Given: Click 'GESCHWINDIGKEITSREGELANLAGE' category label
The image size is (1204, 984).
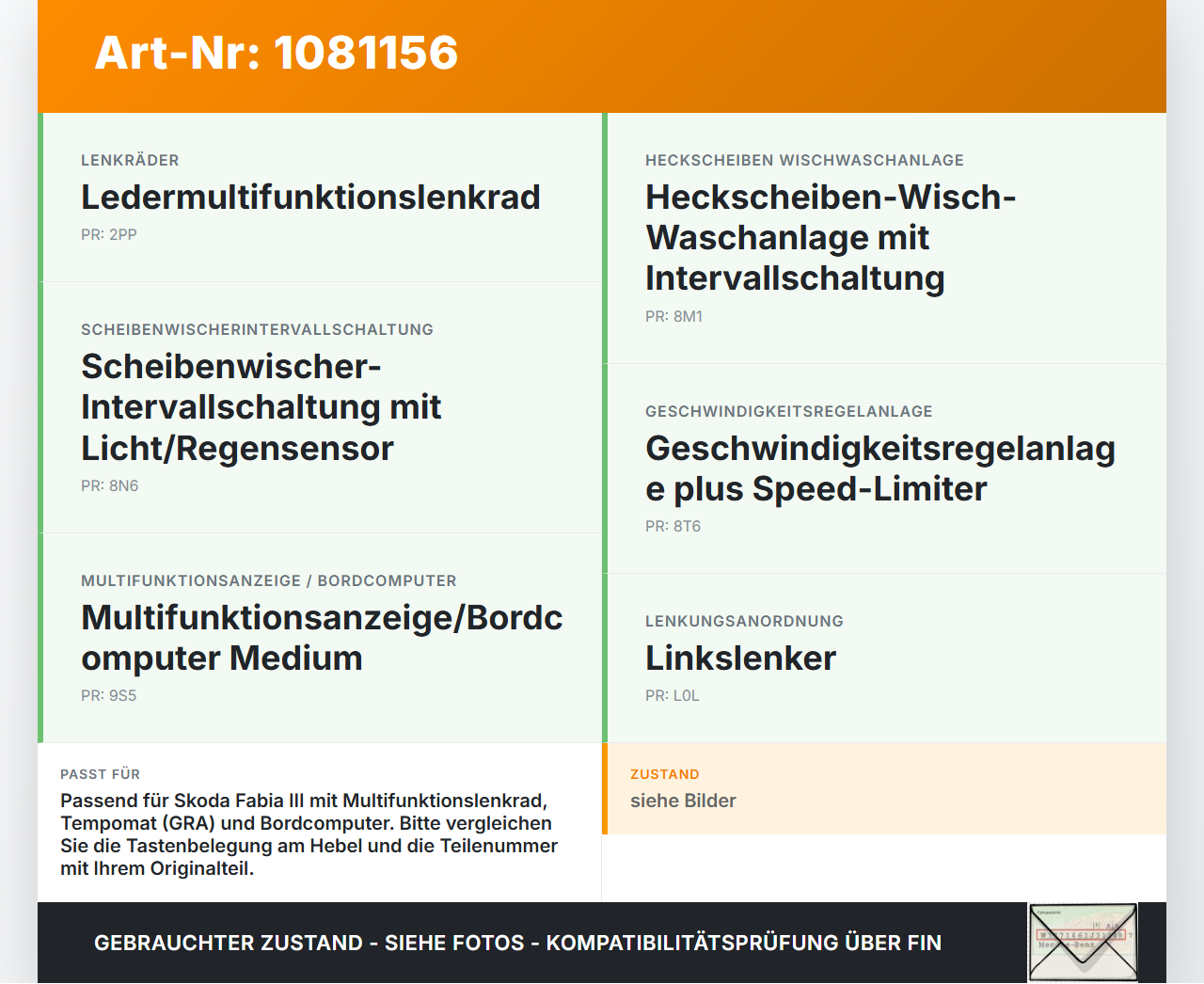Looking at the screenshot, I should coord(789,412).
